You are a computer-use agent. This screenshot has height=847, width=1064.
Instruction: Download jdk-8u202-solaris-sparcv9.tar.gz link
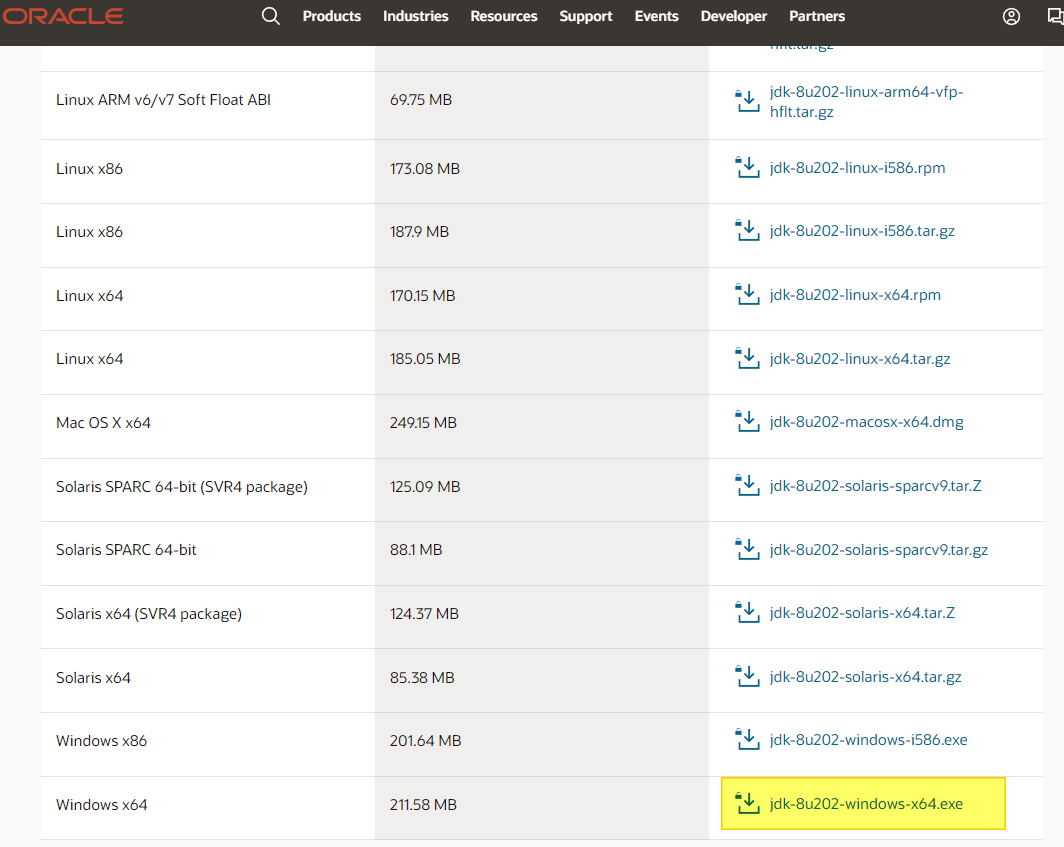879,549
